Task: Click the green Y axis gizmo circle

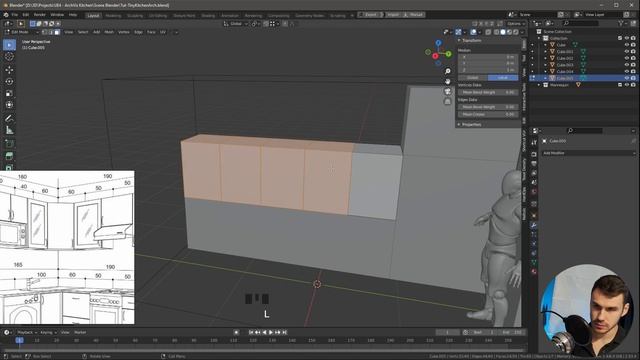Action: (448, 53)
